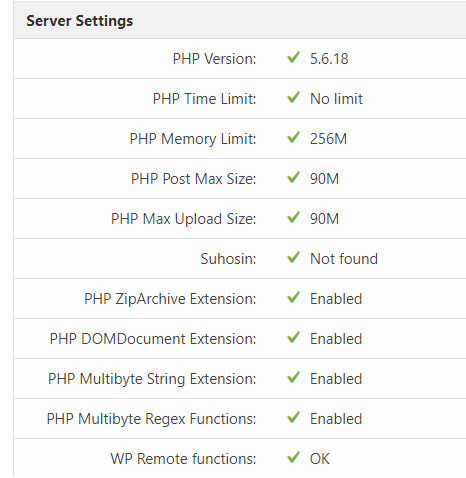Screen dimensions: 466x478
Task: Select the Multibyte Regex Functions check icon
Action: coord(293,418)
